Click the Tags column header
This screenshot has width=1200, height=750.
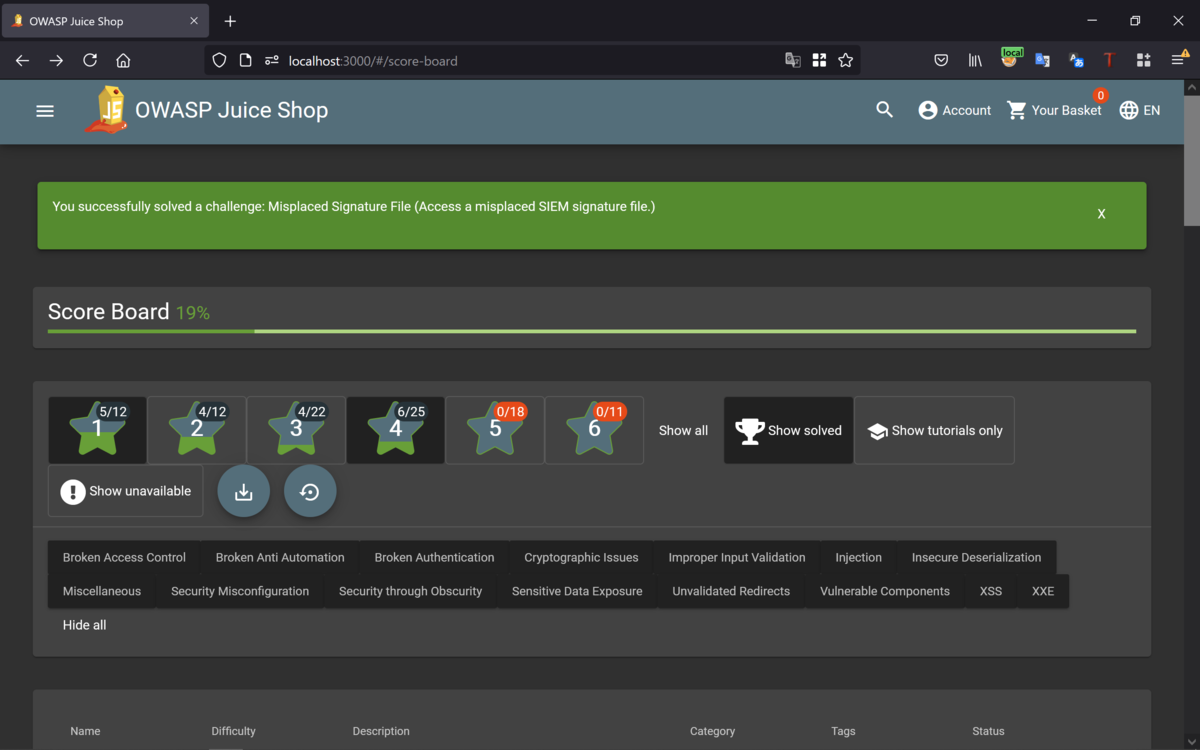pos(843,731)
